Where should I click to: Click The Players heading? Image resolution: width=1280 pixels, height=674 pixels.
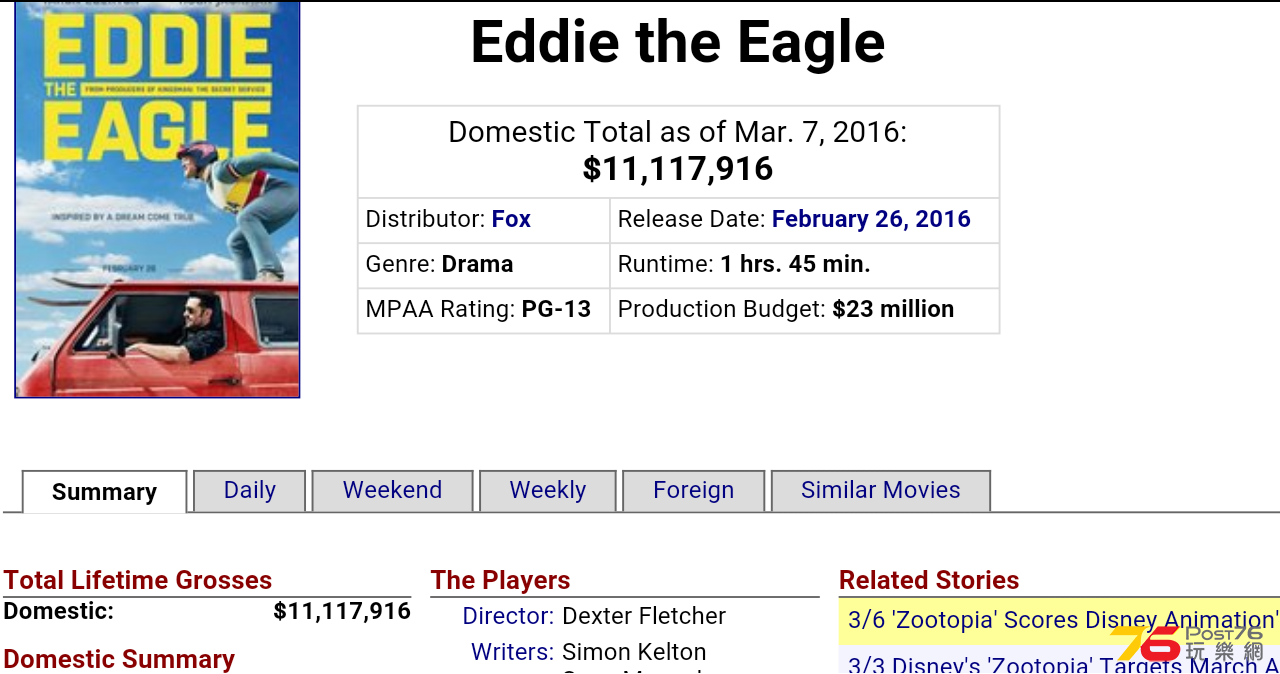click(500, 580)
